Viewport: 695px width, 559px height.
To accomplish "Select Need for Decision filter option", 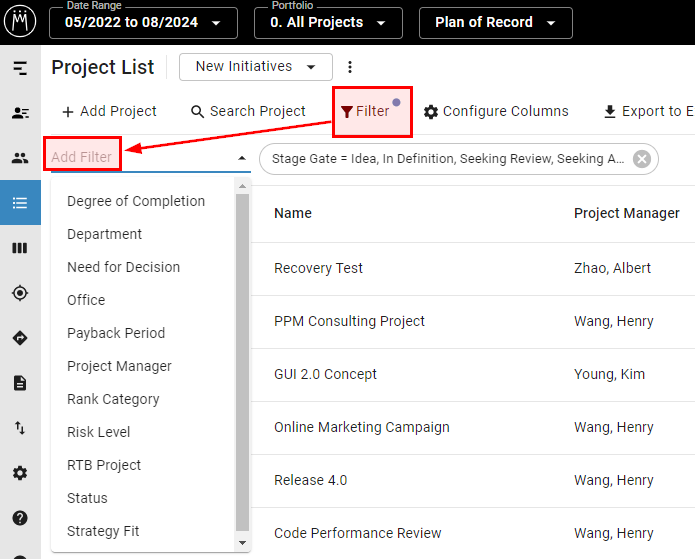I will tap(124, 267).
